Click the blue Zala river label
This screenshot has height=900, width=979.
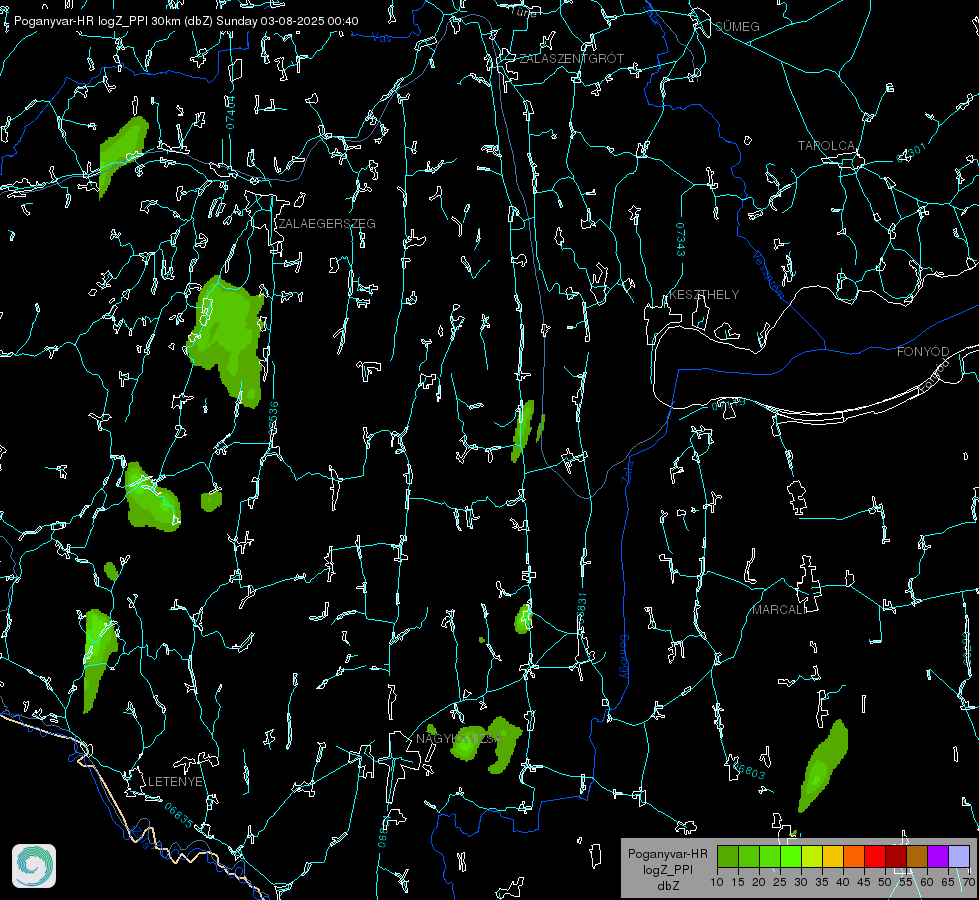627,470
